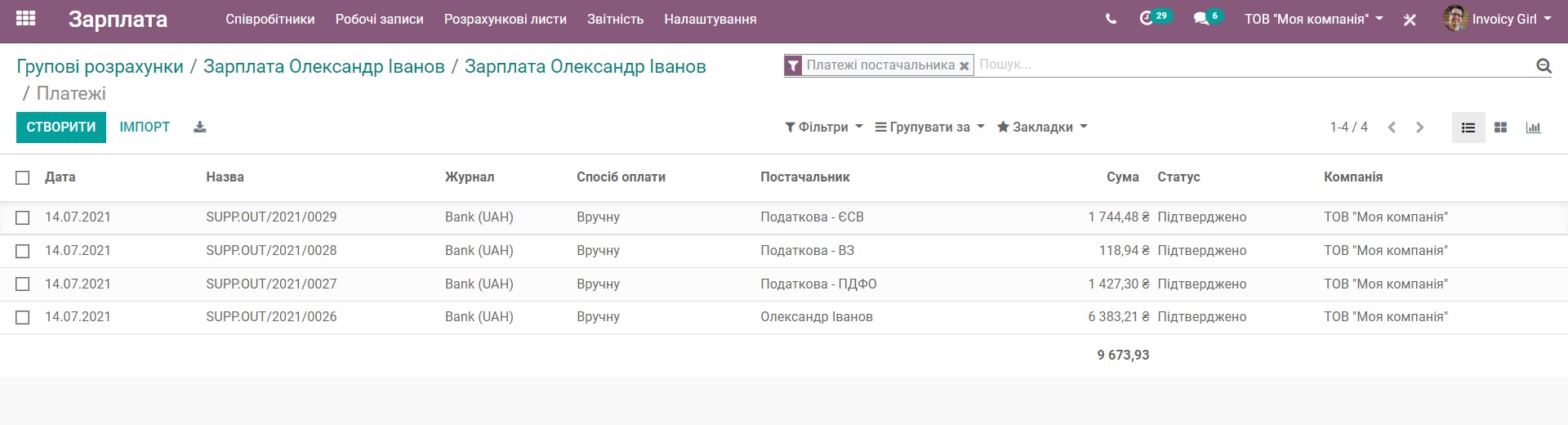
Task: Click the amount 1 427,30 ₴
Action: (1118, 284)
